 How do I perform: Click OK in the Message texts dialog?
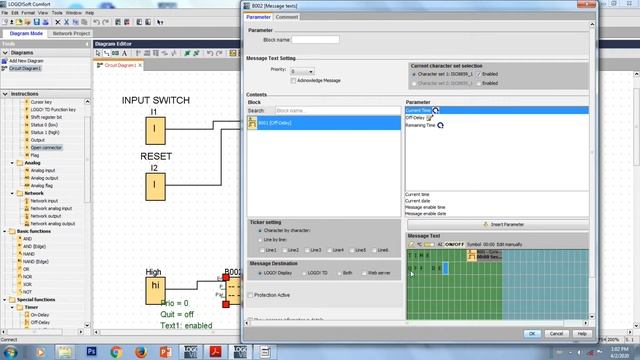tap(532, 334)
